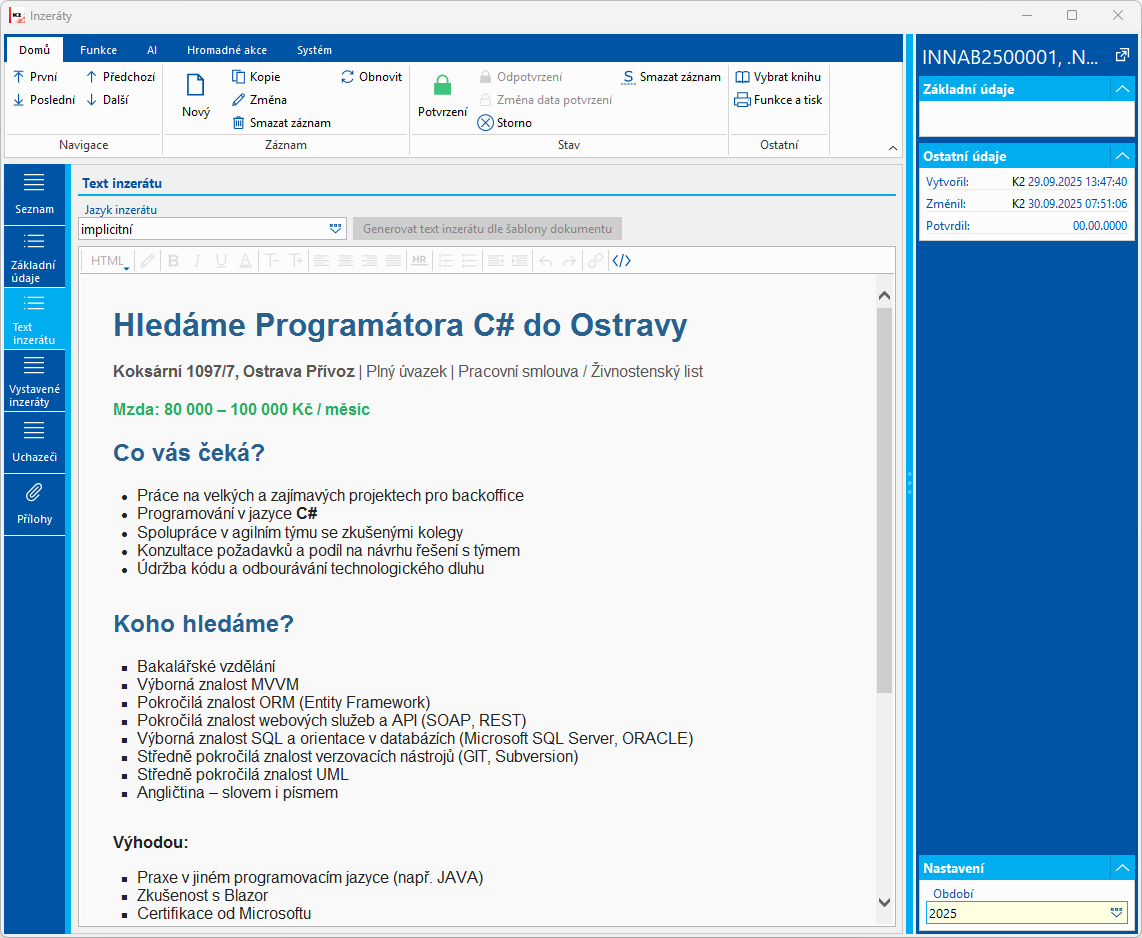Open Jazyk inzerátu language dropdown
This screenshot has width=1142, height=938.
(335, 229)
